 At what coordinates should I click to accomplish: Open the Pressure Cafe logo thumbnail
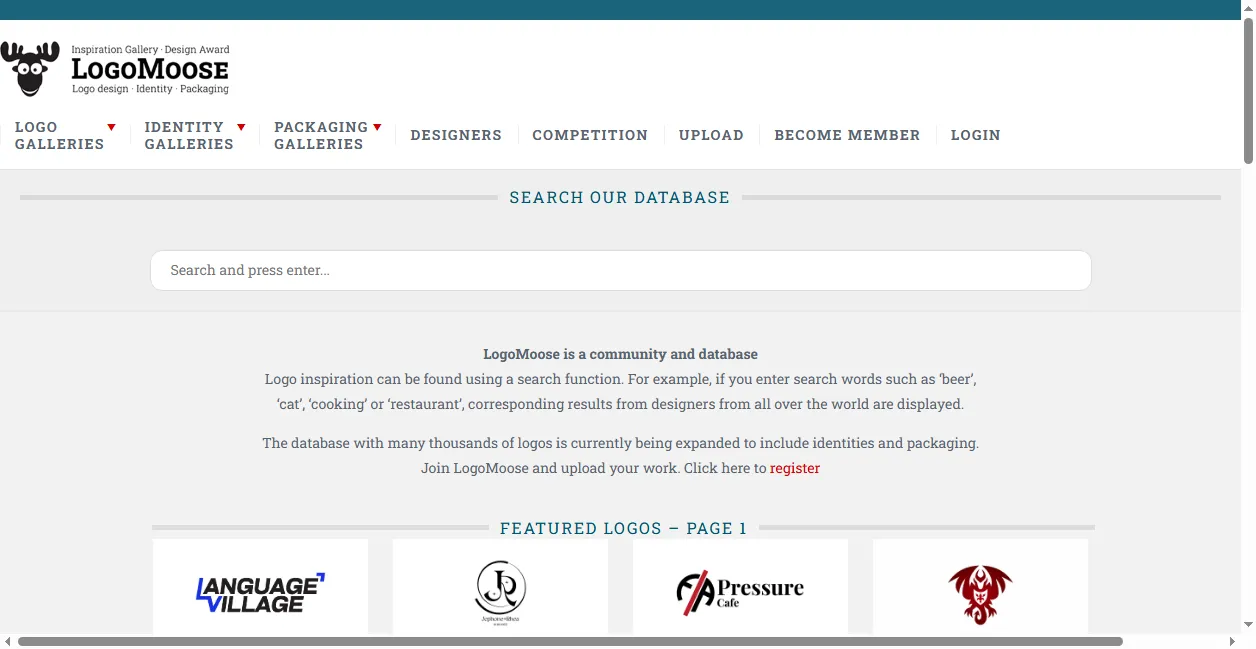coord(740,592)
